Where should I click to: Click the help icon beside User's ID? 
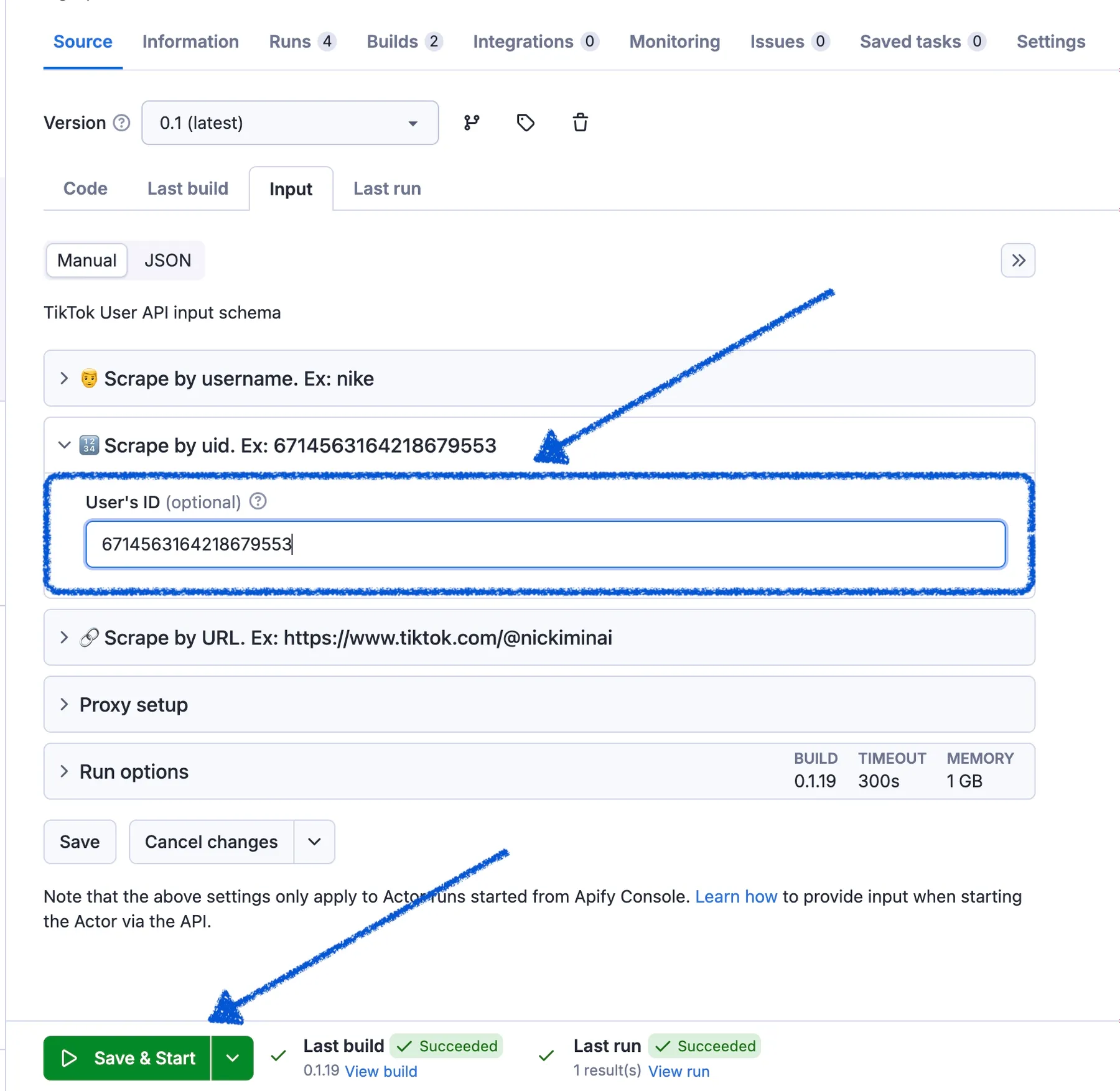[x=258, y=501]
